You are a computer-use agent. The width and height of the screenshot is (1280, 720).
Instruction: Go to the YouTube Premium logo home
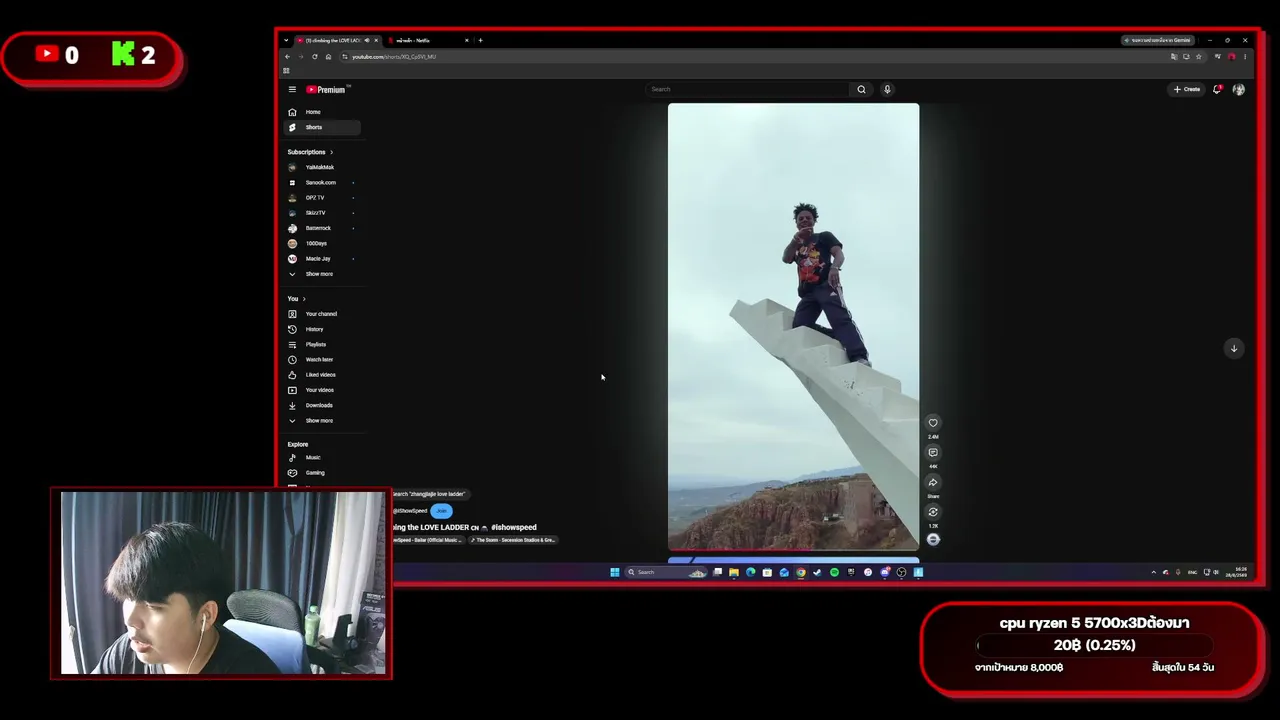326,90
